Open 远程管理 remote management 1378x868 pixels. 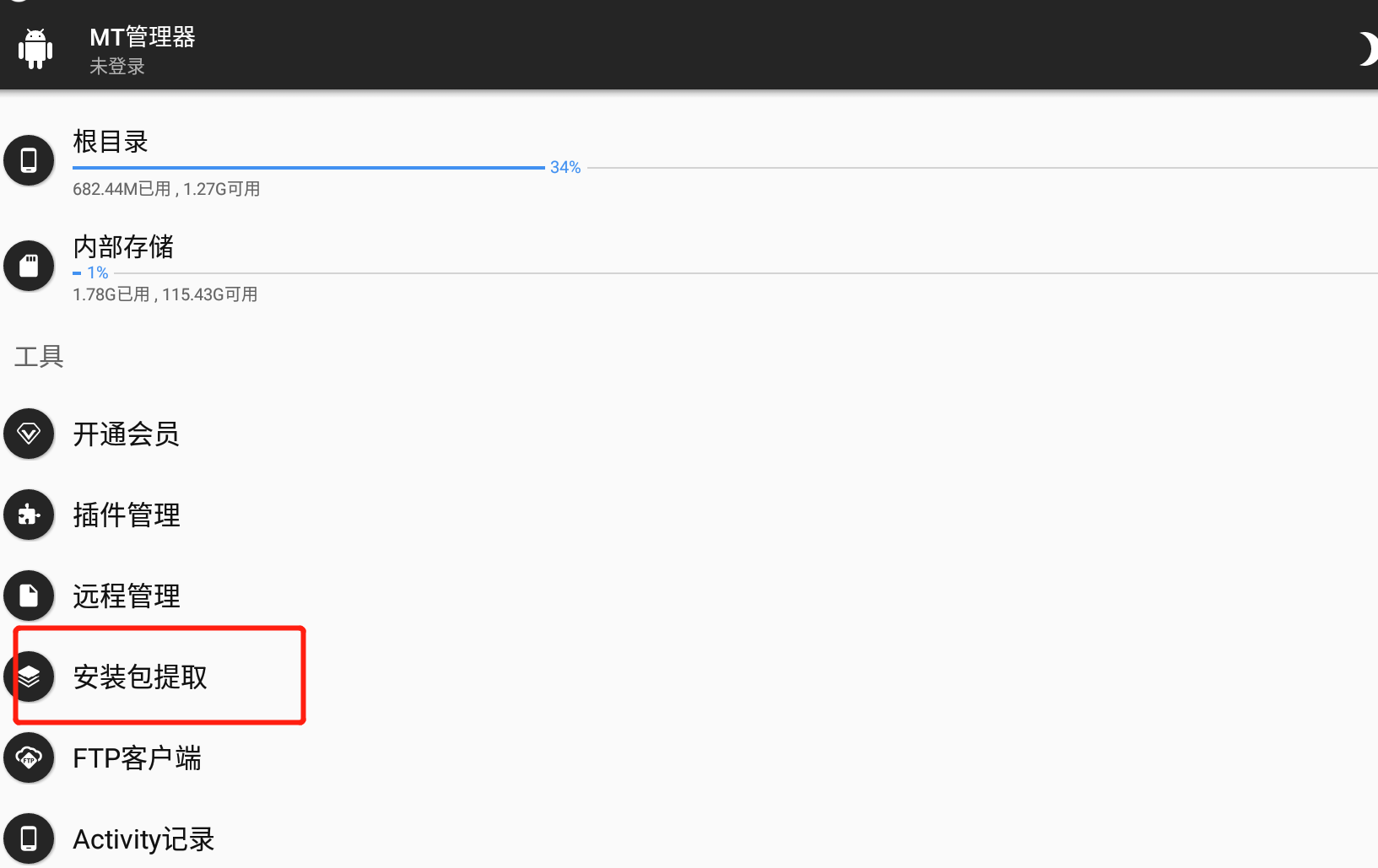click(x=127, y=596)
